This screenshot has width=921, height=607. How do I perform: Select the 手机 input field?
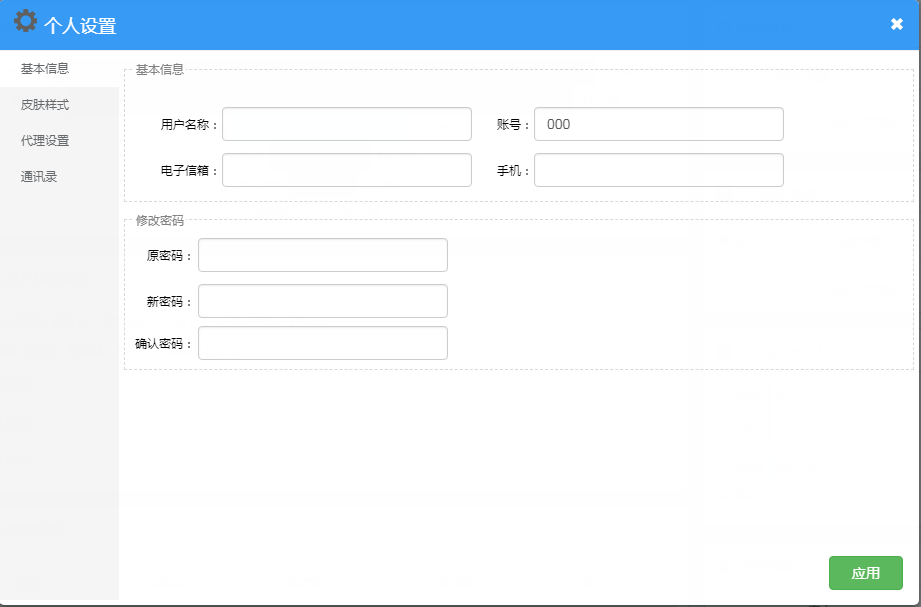coord(658,170)
